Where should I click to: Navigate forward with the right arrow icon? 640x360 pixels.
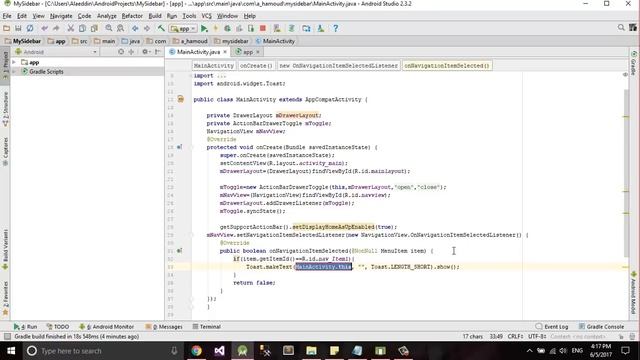click(x=147, y=28)
